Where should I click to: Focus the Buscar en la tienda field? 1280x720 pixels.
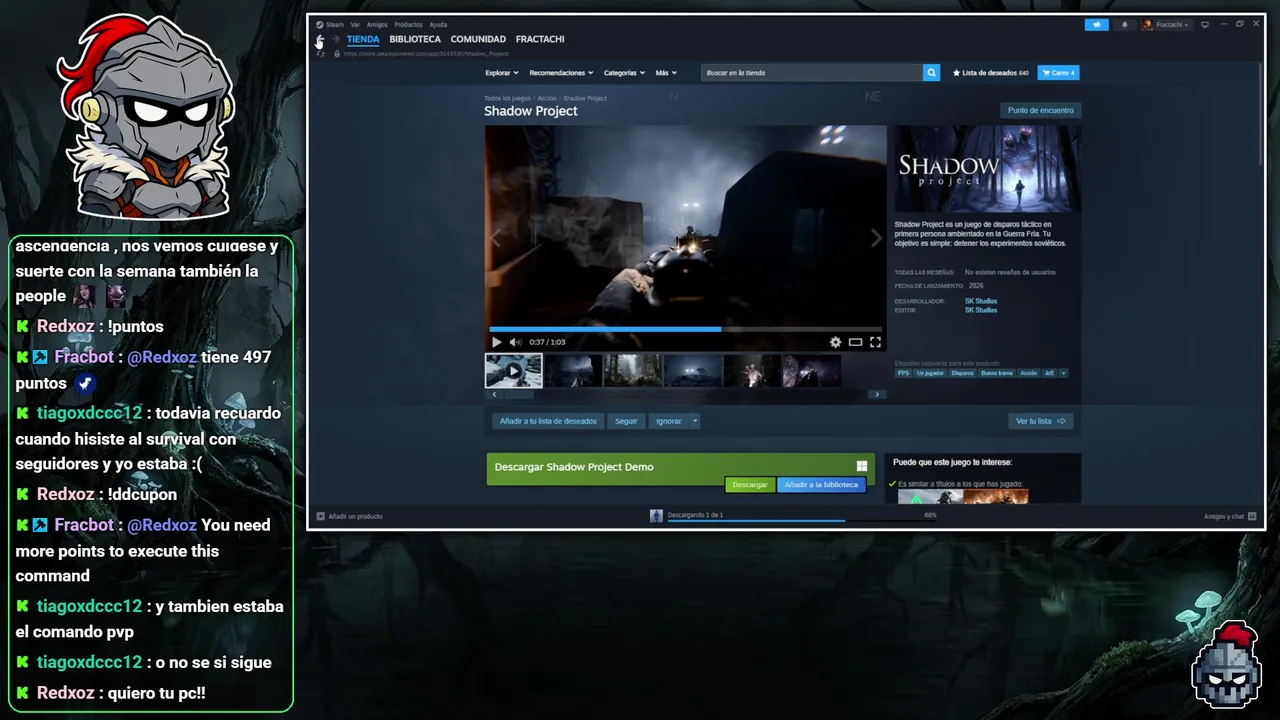812,73
